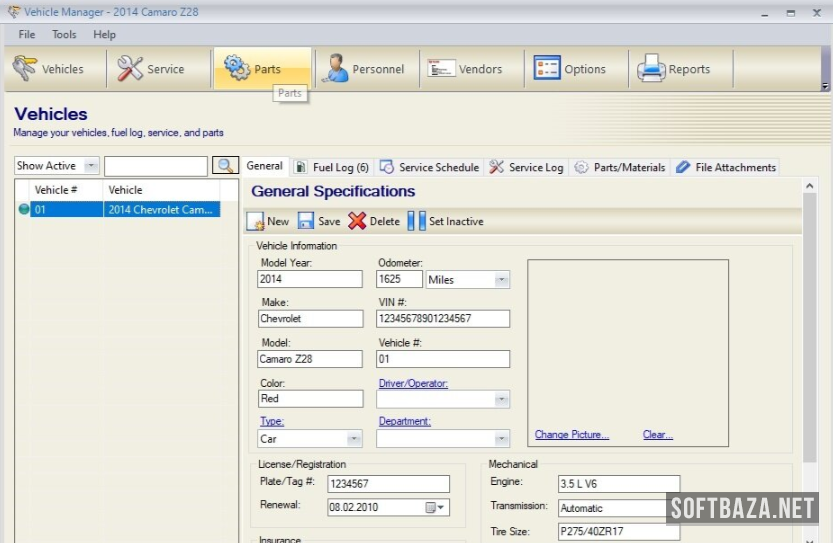Screen dimensions: 833x543
Task: Open the Reports printer toolbar button
Action: coord(674,69)
